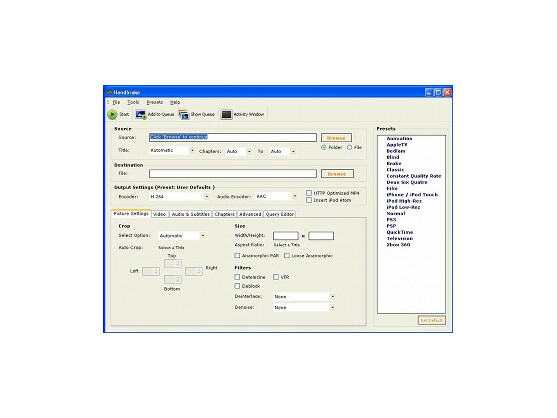
Task: Click the Source Browse button
Action: (x=336, y=138)
